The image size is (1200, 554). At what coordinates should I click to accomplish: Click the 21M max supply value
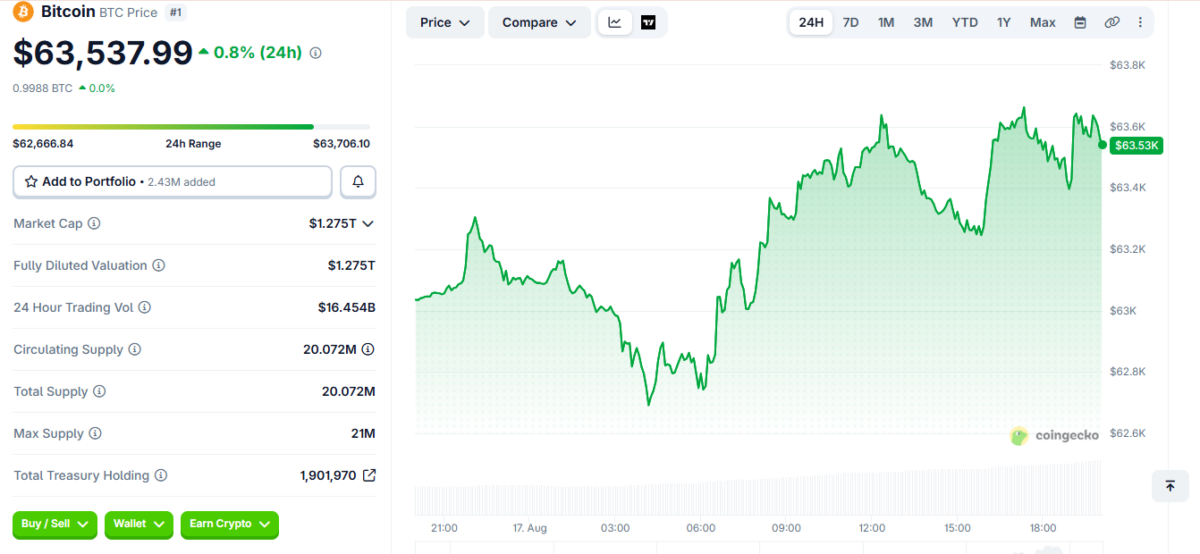point(363,434)
